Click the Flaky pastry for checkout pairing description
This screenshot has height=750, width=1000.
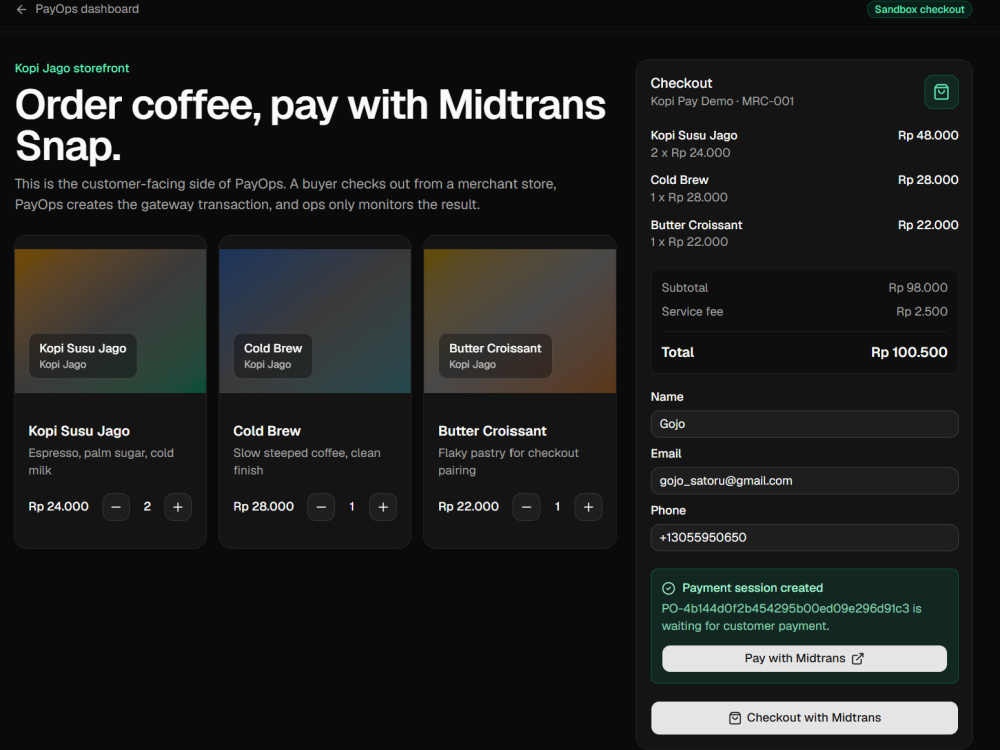tap(508, 462)
